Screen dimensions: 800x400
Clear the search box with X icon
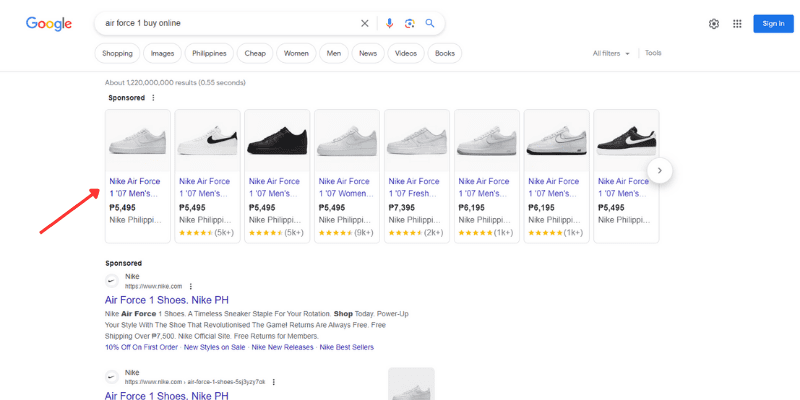click(365, 23)
